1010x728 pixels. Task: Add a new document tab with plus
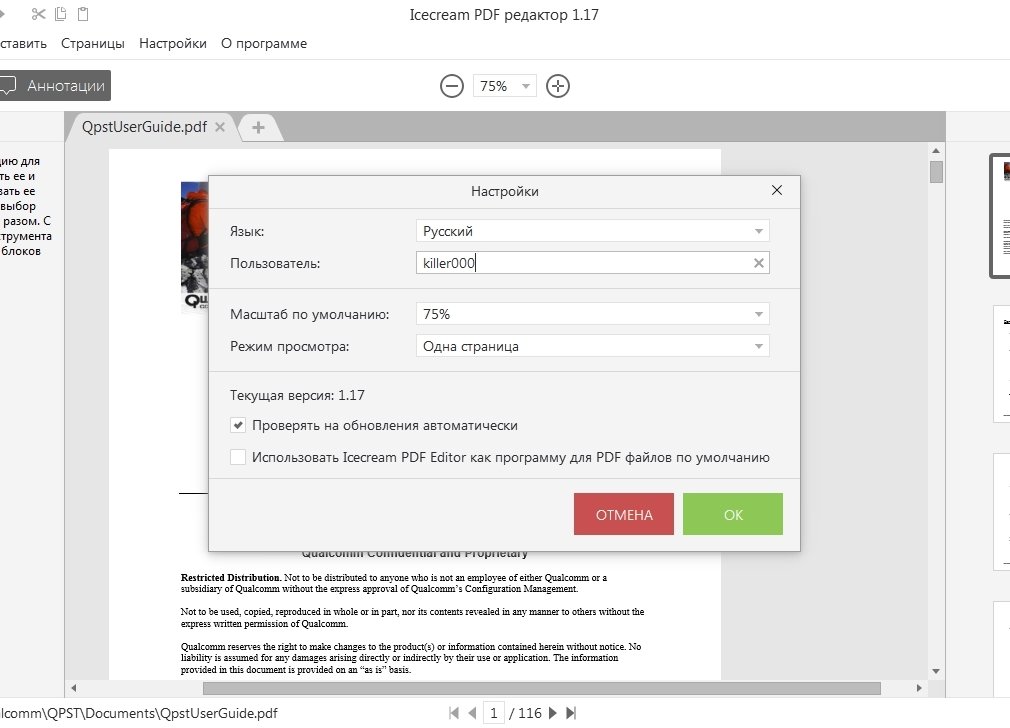pyautogui.click(x=258, y=128)
